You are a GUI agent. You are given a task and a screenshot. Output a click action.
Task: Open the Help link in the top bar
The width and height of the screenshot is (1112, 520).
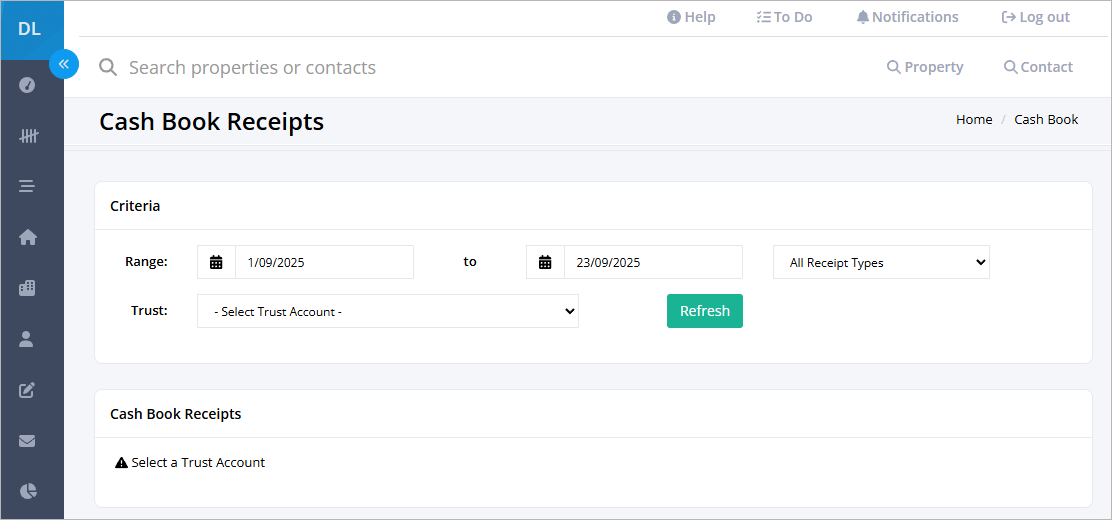tap(691, 17)
